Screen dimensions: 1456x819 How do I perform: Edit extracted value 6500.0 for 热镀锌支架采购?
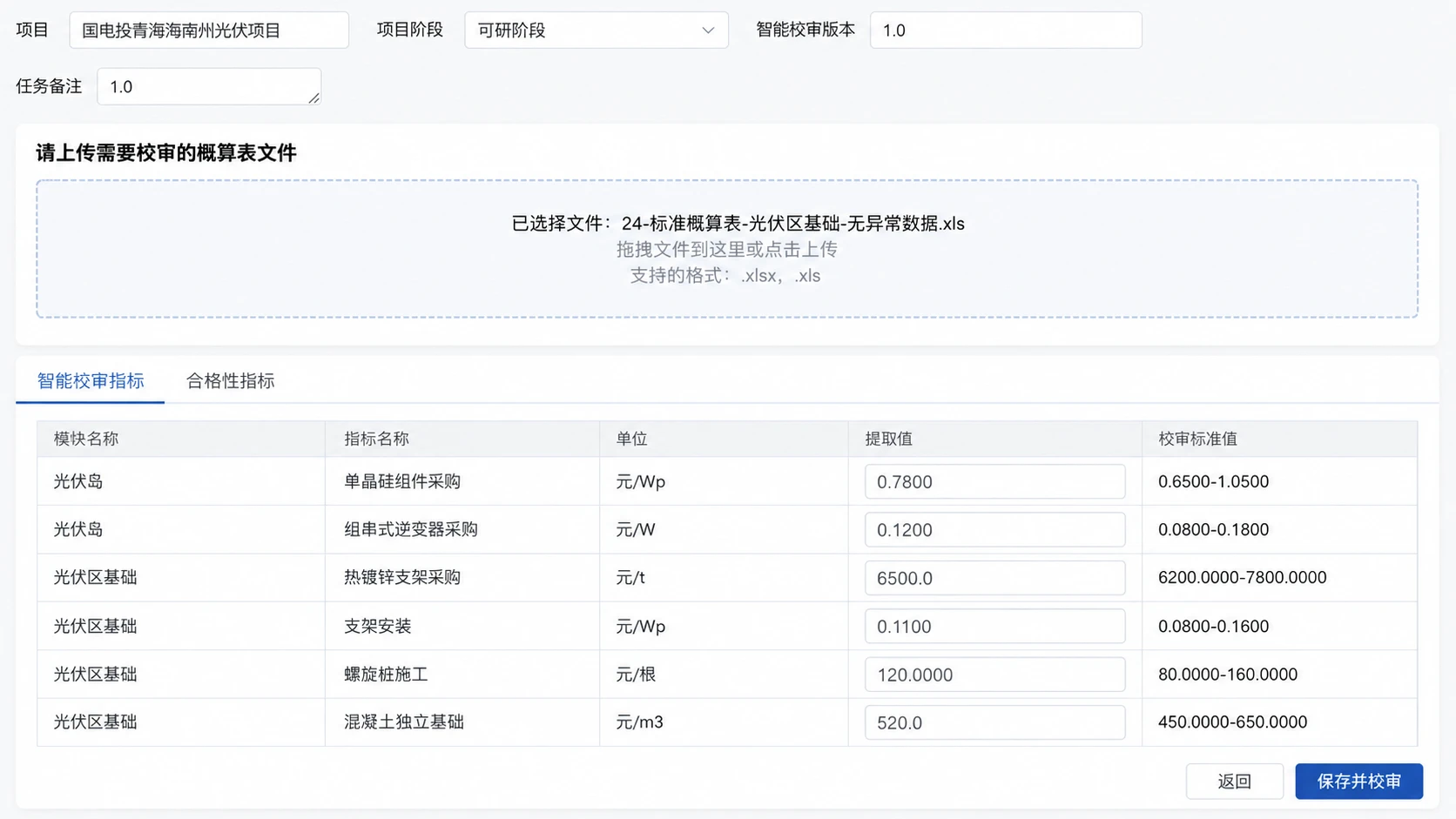tap(994, 578)
